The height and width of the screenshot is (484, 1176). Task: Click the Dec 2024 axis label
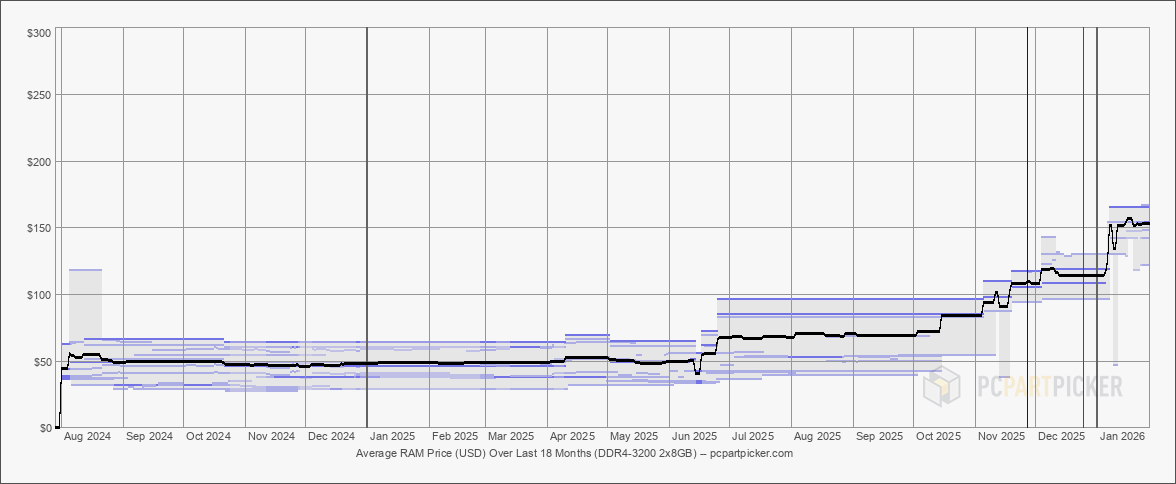pos(331,436)
